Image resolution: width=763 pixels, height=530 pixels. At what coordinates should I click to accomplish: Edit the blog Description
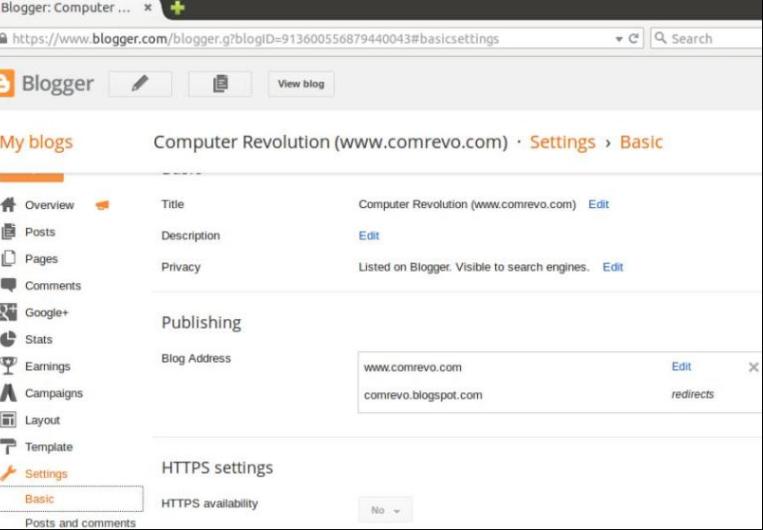(369, 236)
